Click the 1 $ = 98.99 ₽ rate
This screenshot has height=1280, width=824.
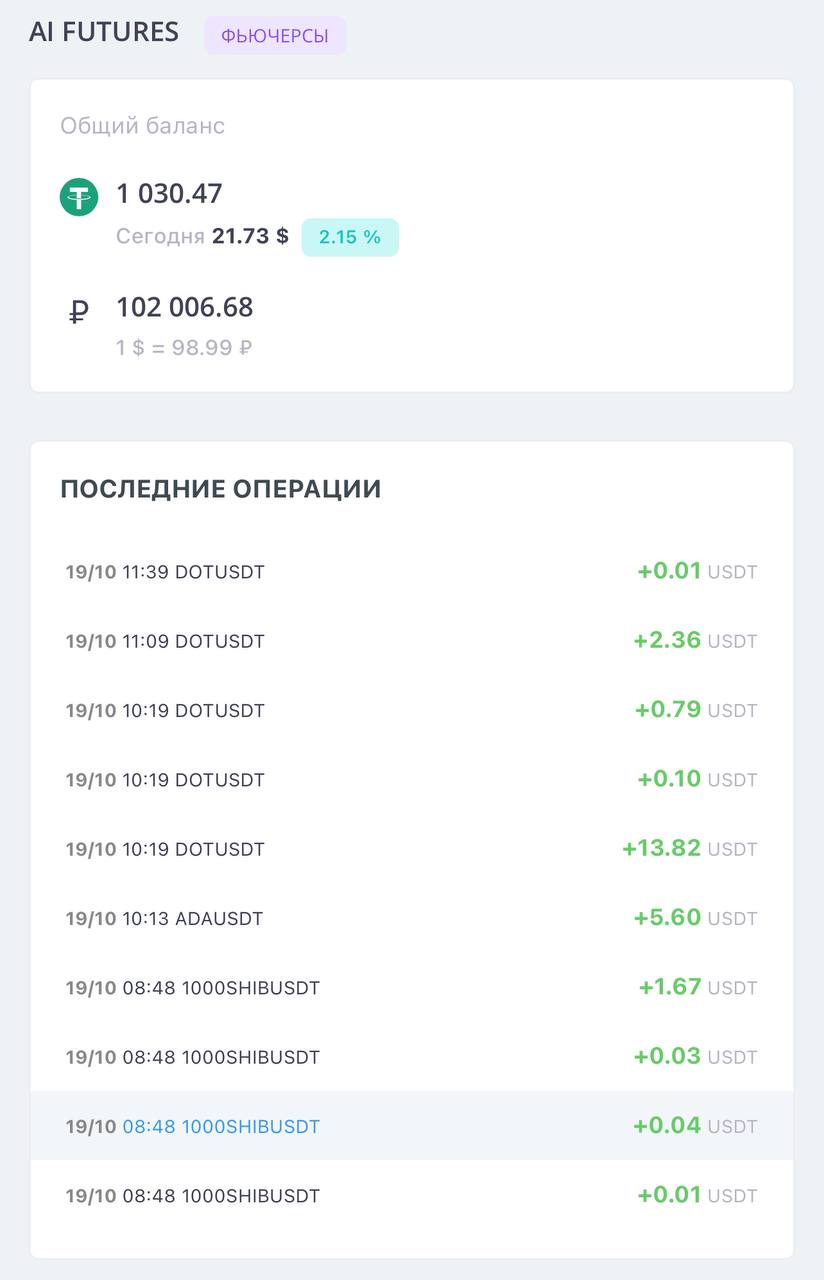184,348
